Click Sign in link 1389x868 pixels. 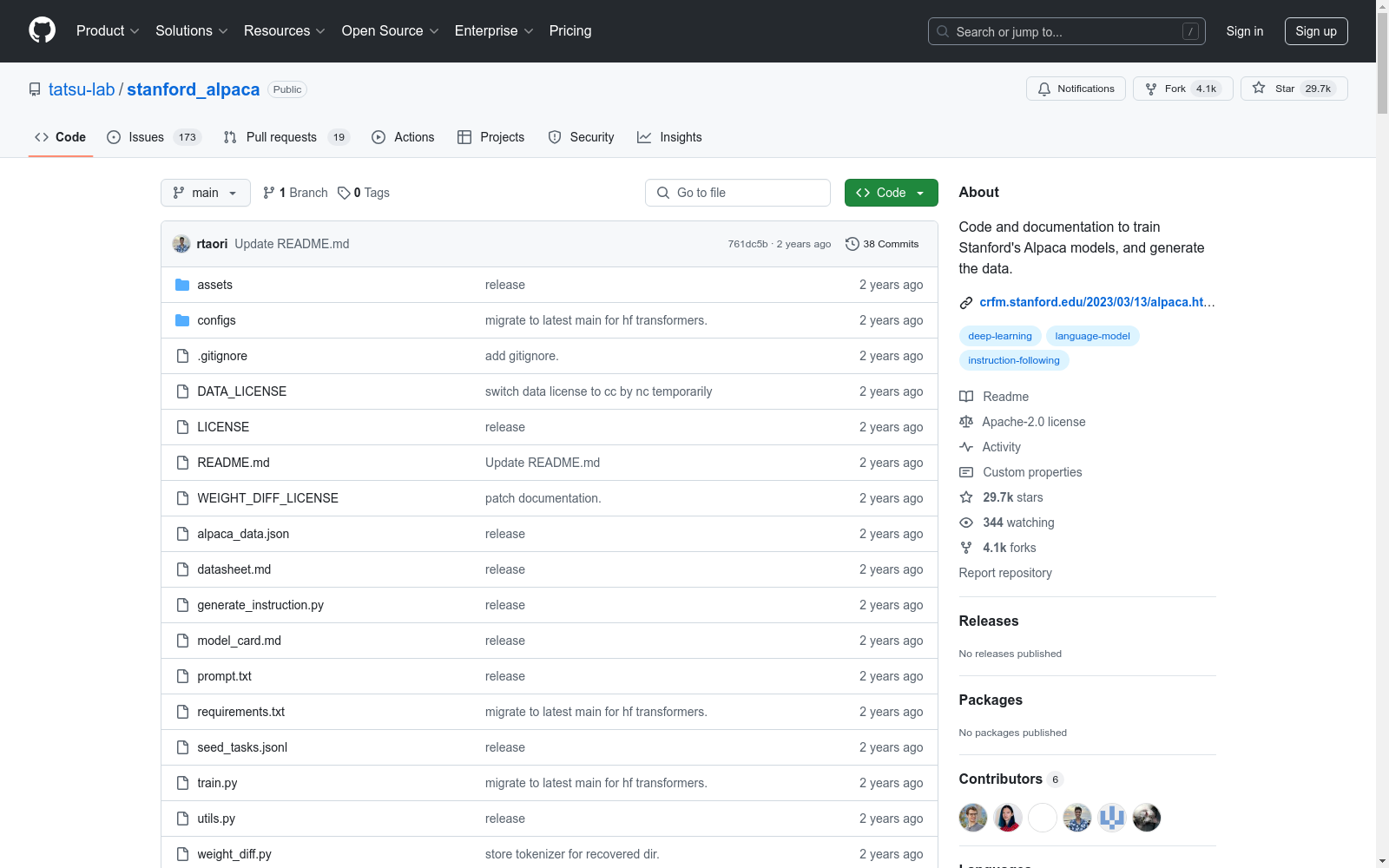[x=1245, y=31]
